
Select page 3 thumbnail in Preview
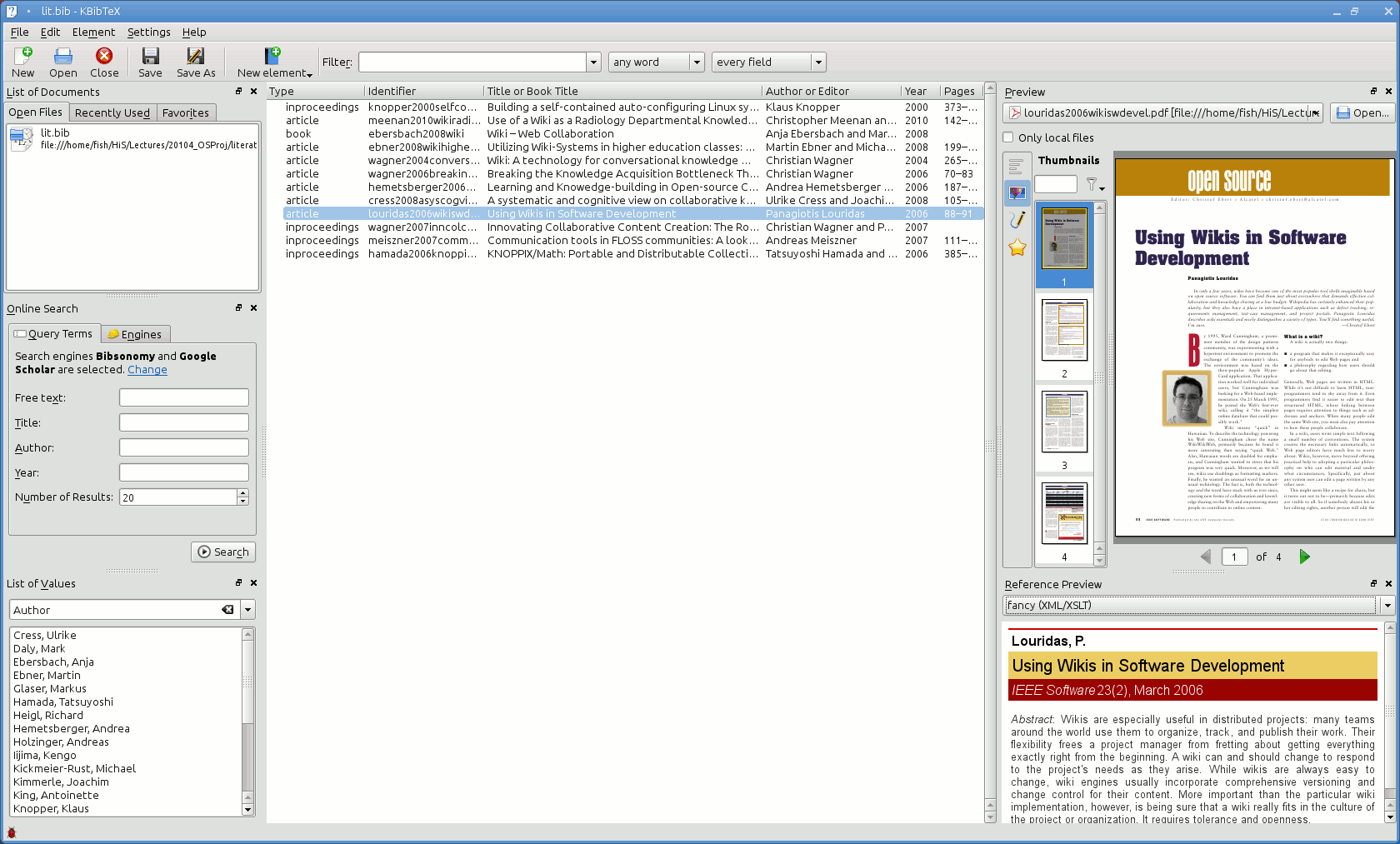pos(1064,422)
